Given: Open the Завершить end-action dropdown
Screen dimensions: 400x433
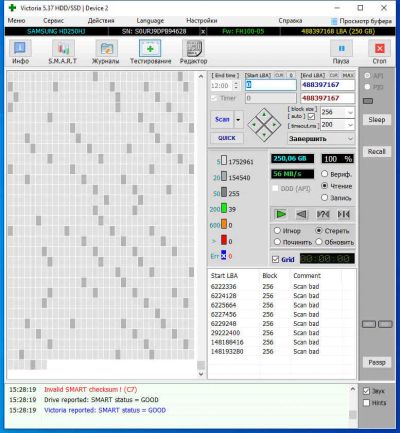Looking at the screenshot, I should pos(321,139).
